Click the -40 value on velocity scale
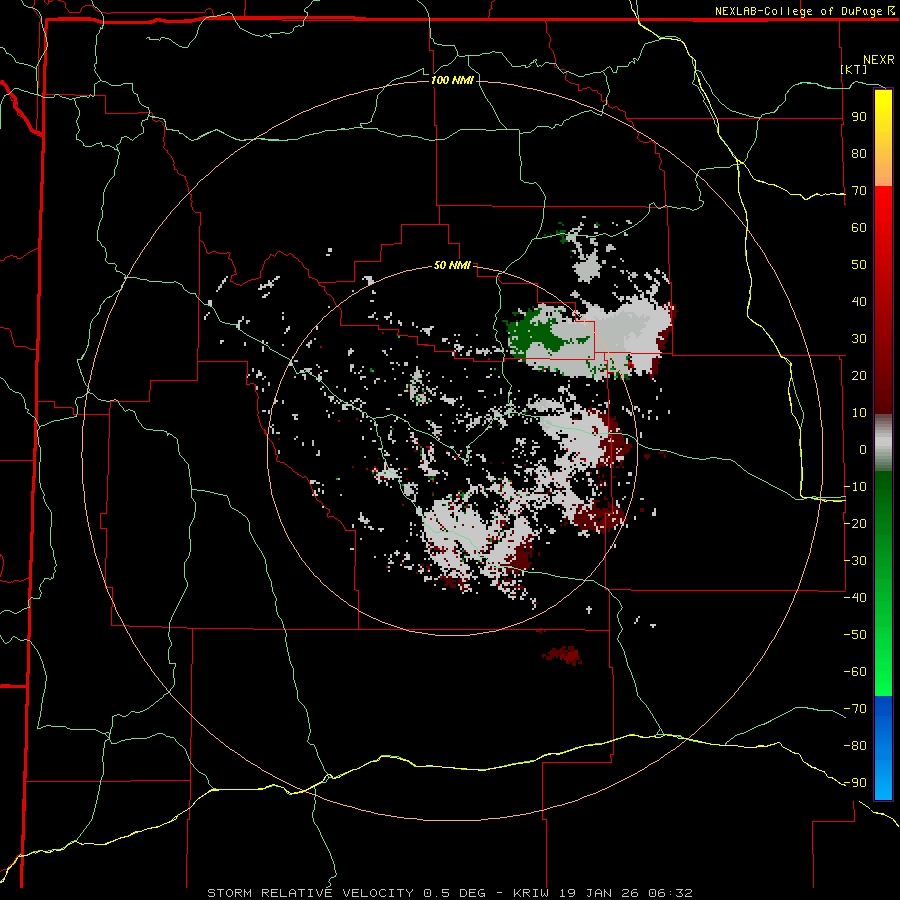This screenshot has height=900, width=900. pyautogui.click(x=855, y=598)
